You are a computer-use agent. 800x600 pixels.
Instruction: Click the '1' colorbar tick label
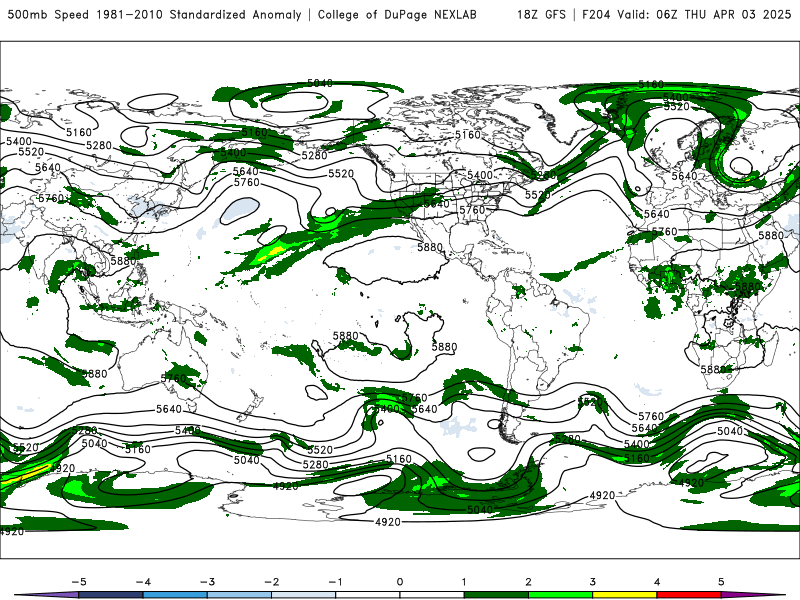[464, 582]
